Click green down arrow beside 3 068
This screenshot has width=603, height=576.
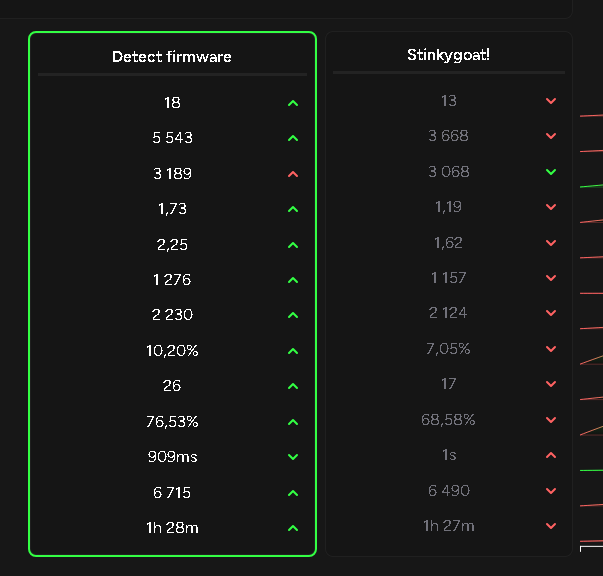551,172
